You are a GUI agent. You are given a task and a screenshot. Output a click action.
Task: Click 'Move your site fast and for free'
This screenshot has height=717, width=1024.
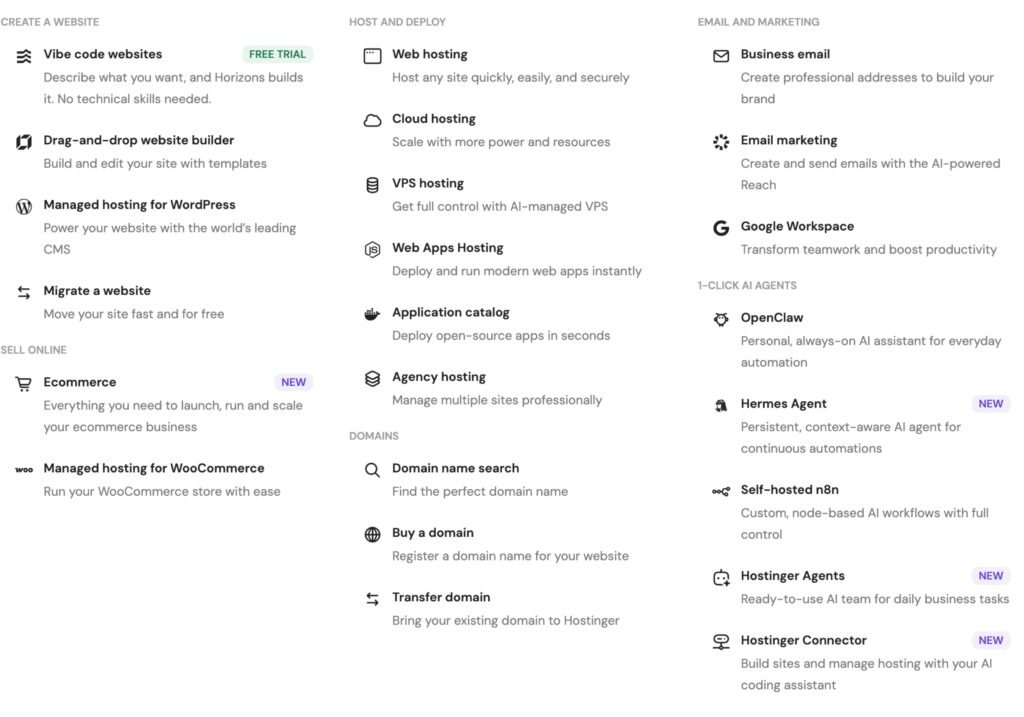pos(133,314)
